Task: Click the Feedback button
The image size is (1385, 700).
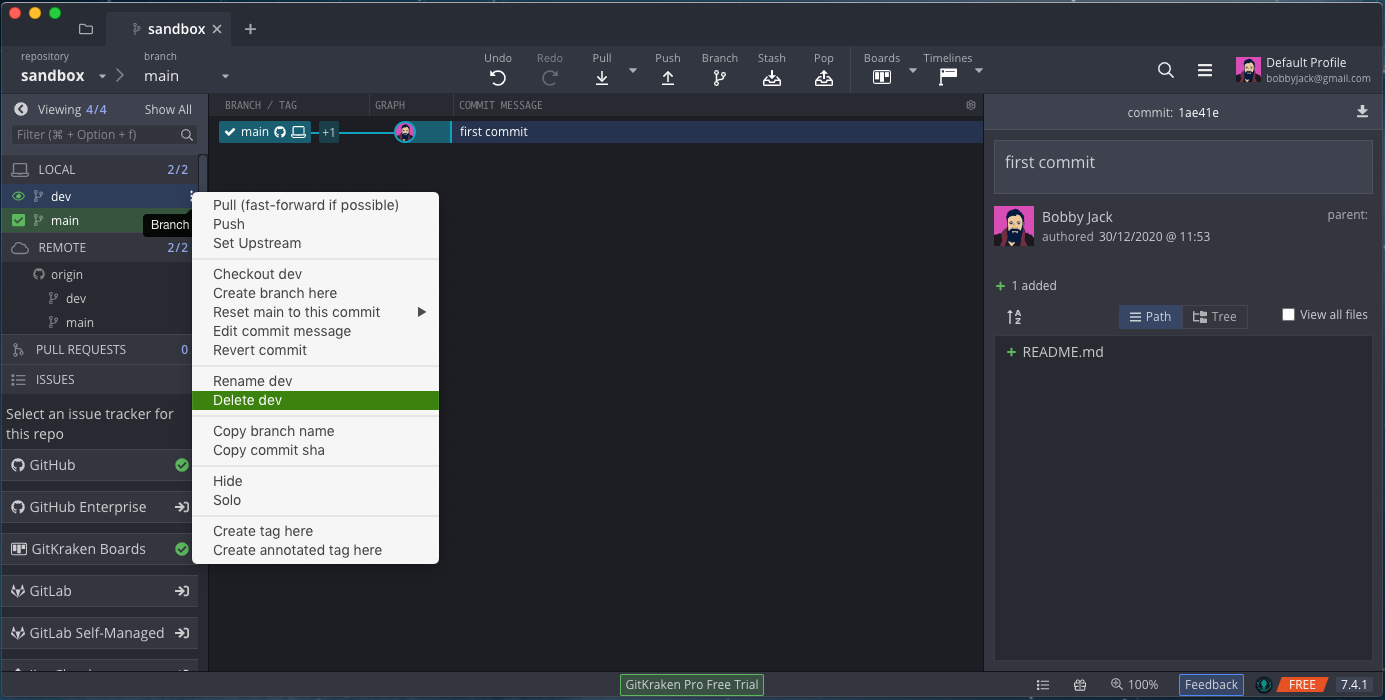Action: pos(1211,684)
